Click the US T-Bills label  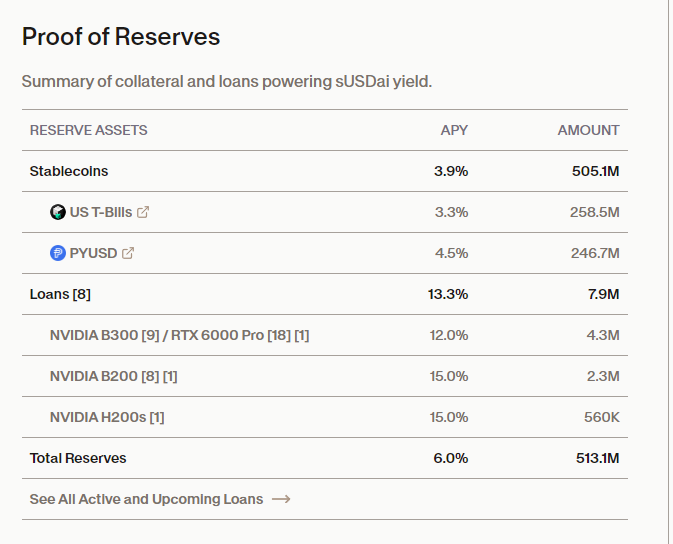(100, 212)
